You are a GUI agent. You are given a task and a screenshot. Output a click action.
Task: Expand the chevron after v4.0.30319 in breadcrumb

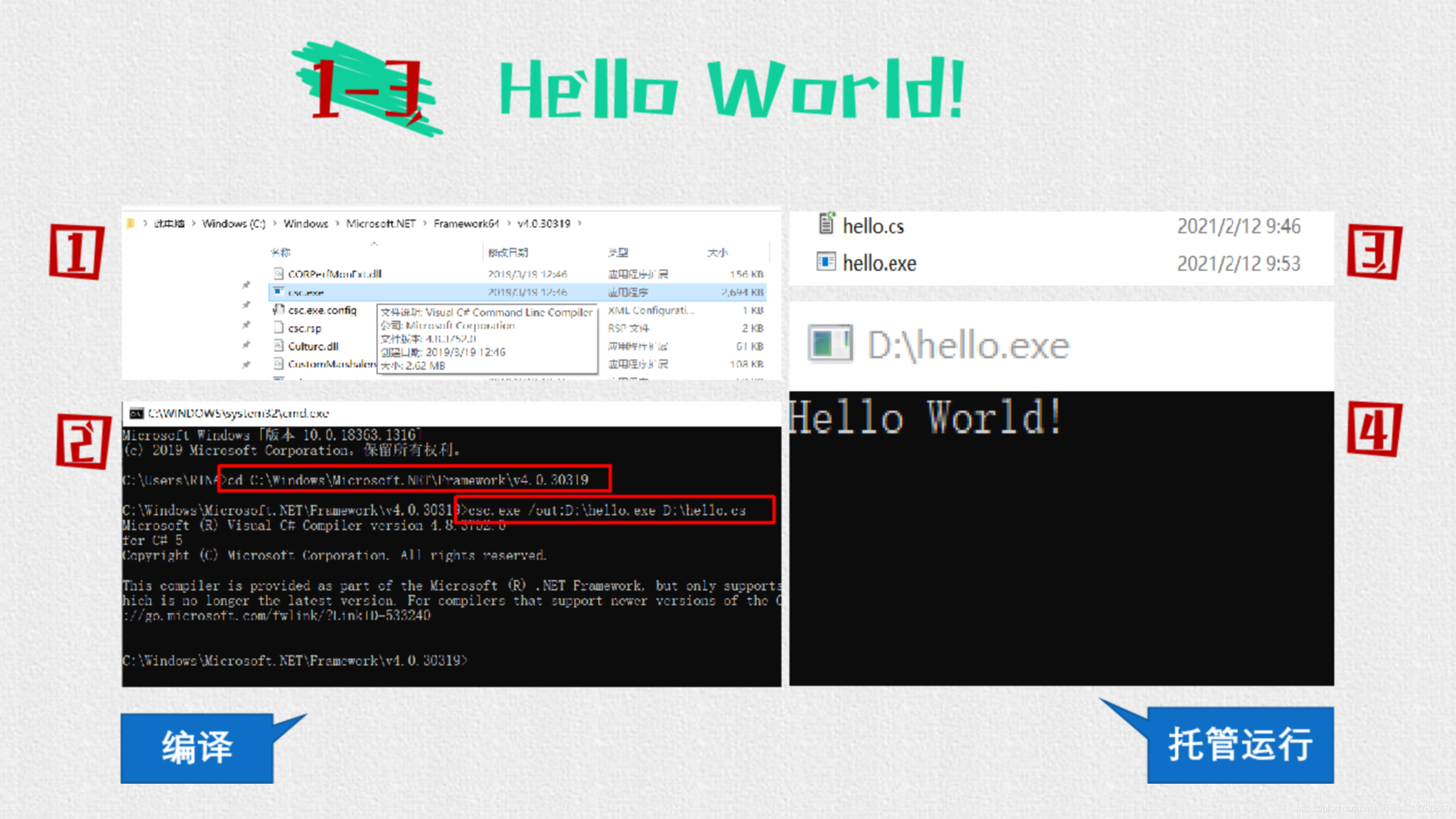[x=580, y=224]
